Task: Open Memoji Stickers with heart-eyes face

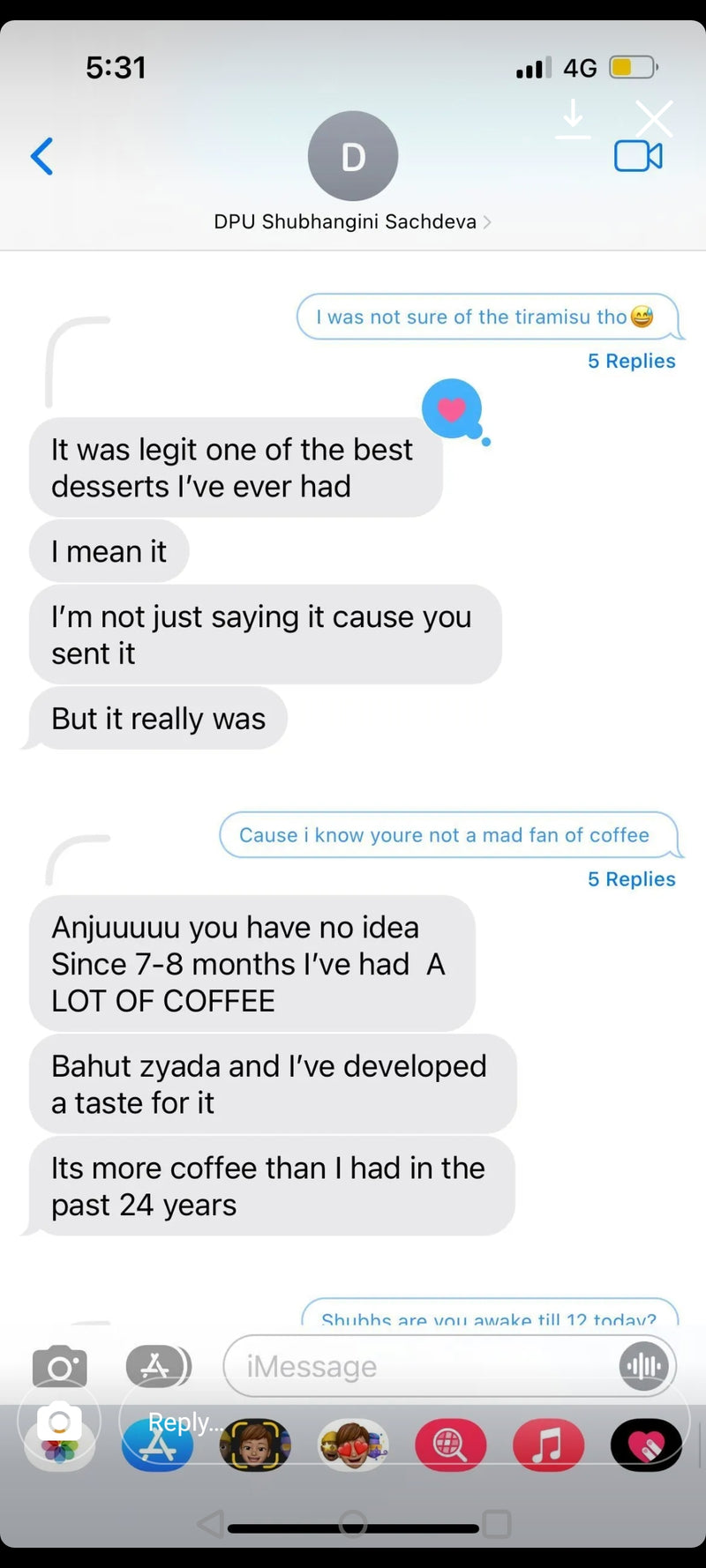Action: pyautogui.click(x=353, y=1445)
